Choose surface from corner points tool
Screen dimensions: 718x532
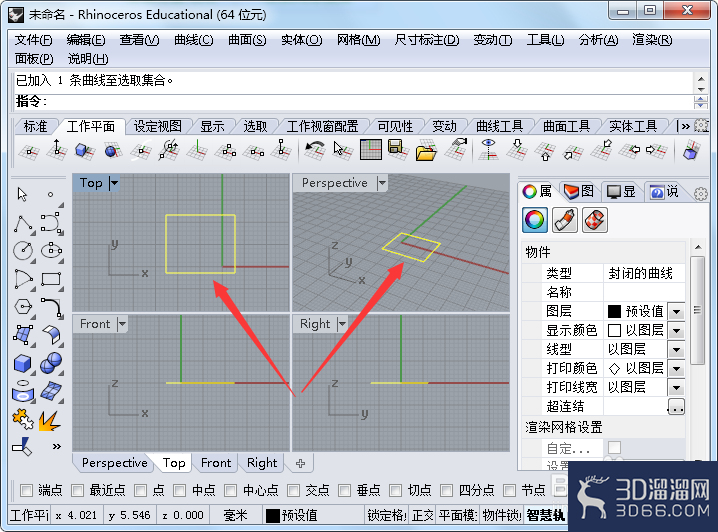(23, 335)
